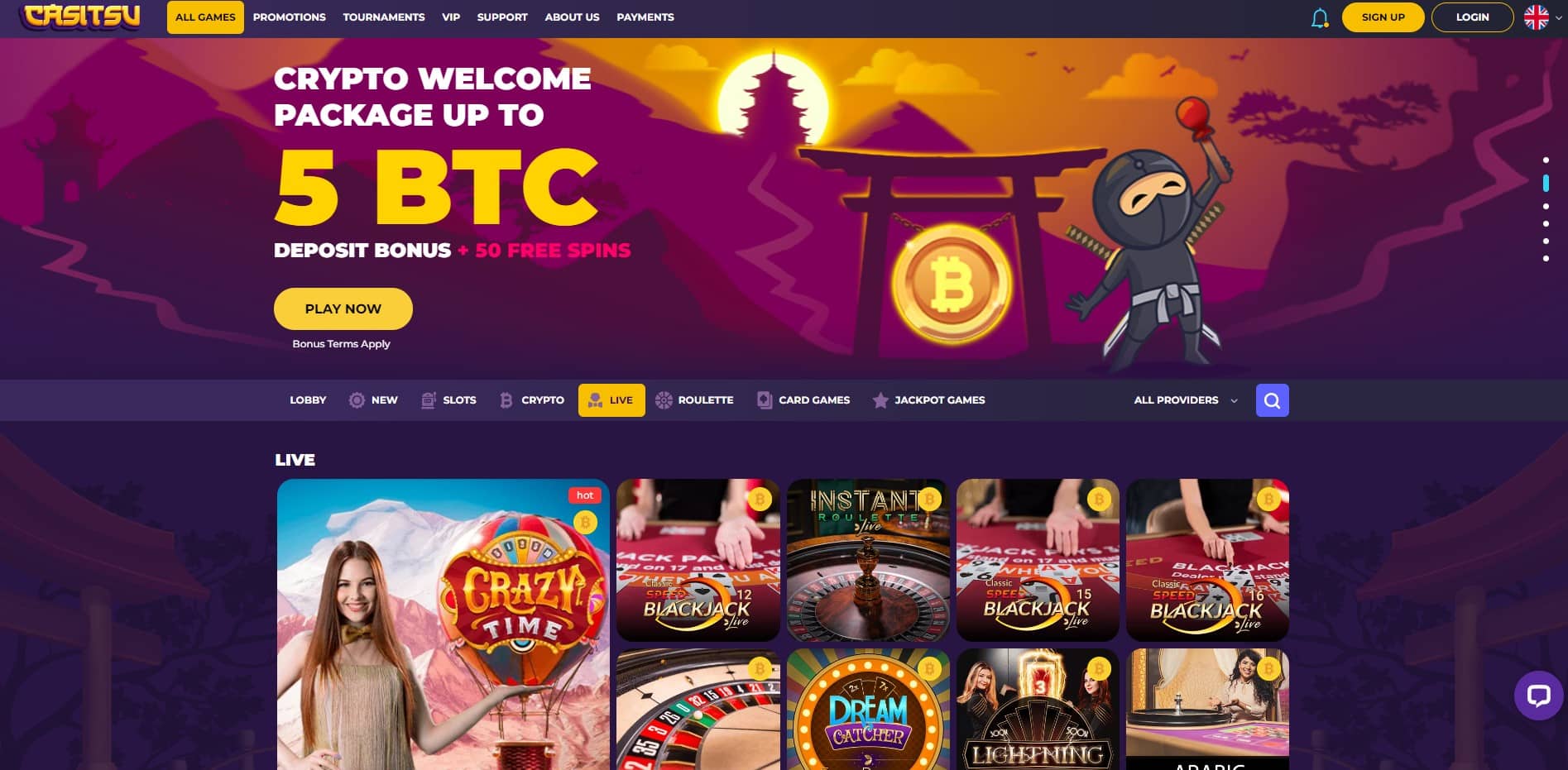
Task: Open the Tournaments menu item
Action: click(384, 17)
